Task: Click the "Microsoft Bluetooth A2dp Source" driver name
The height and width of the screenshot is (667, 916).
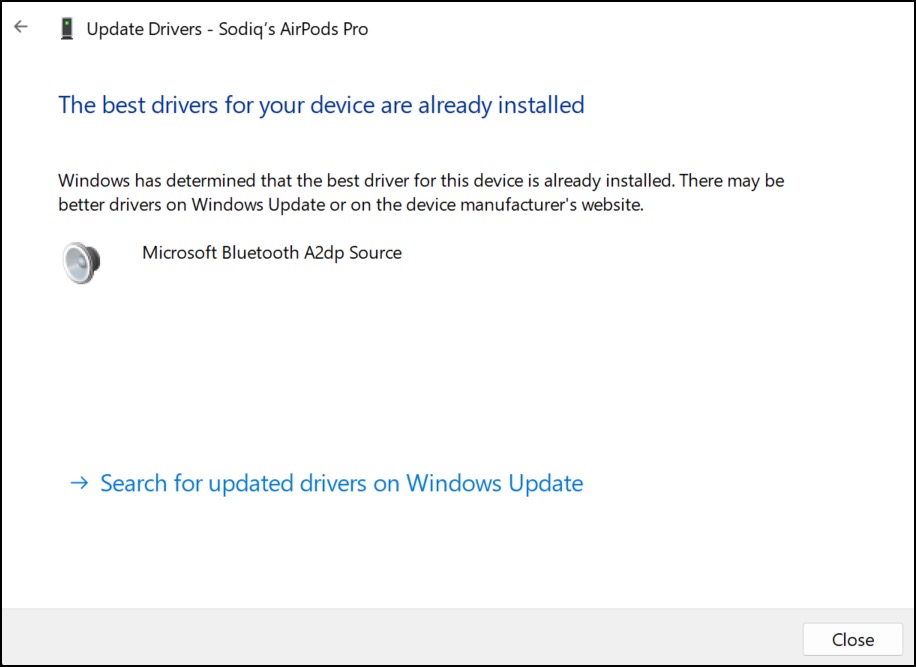Action: 272,253
